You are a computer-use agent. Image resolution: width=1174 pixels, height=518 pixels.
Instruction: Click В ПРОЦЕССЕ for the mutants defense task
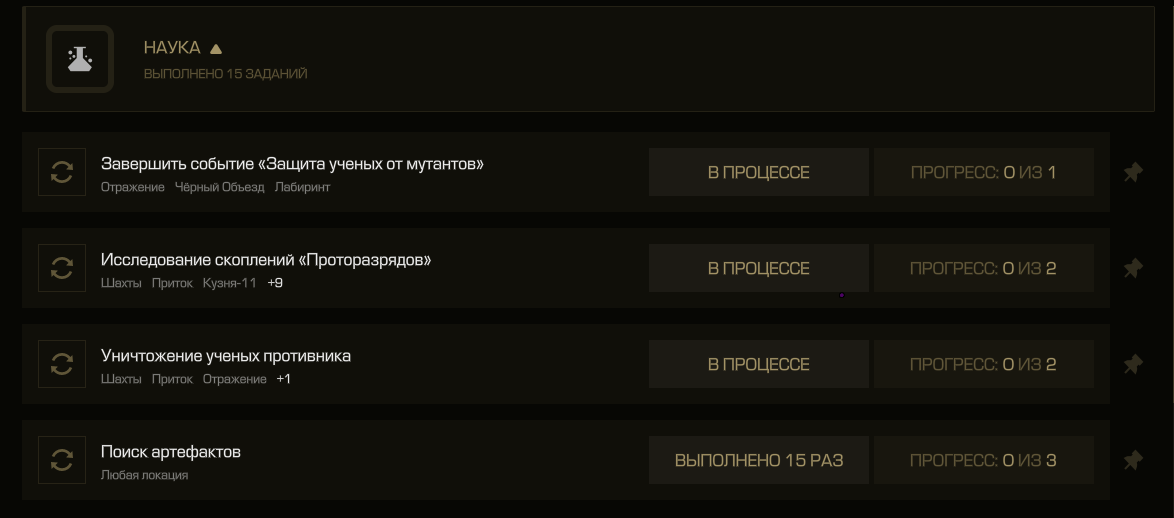758,172
